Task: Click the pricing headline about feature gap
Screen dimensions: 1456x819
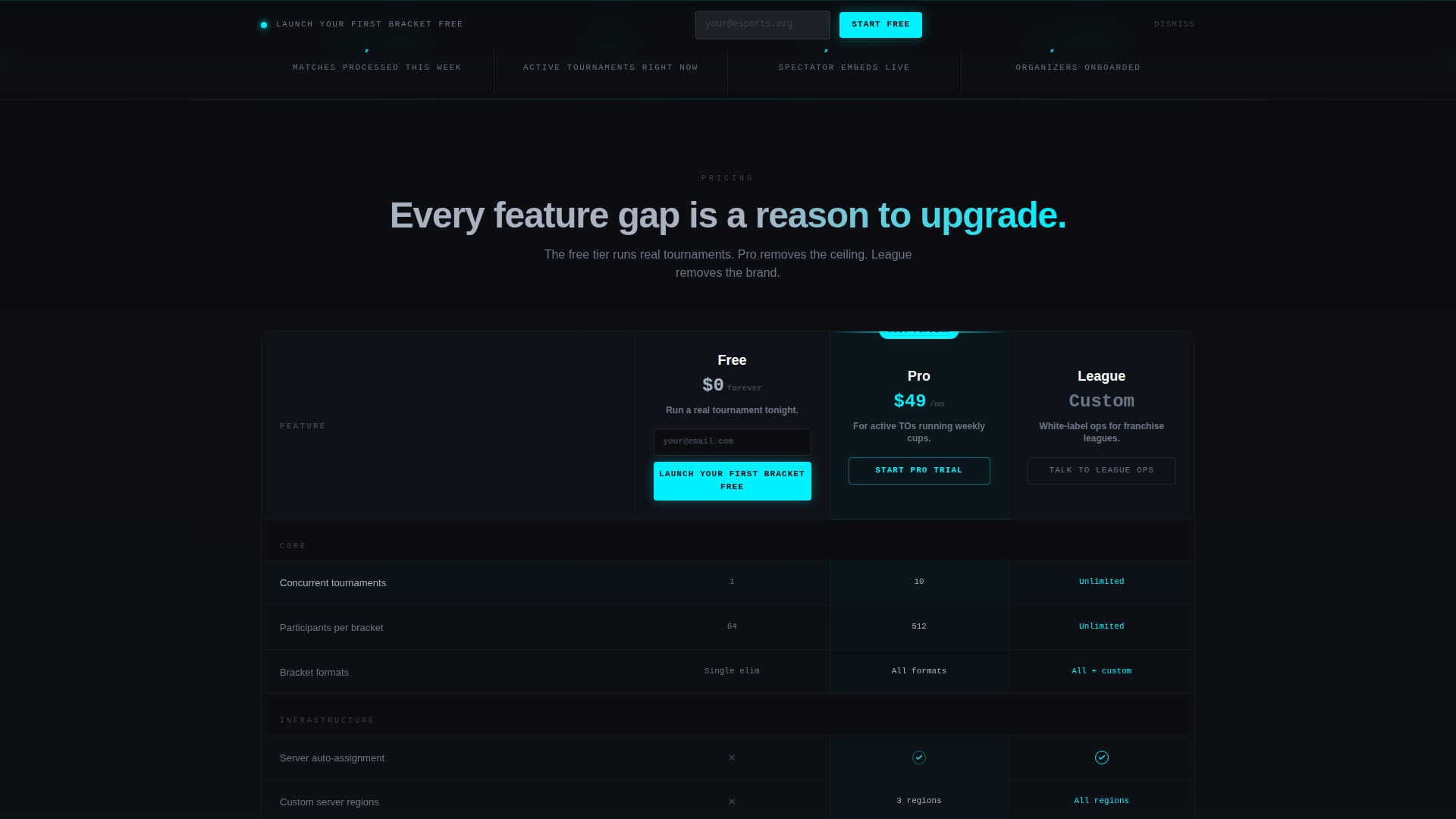Action: (x=727, y=215)
